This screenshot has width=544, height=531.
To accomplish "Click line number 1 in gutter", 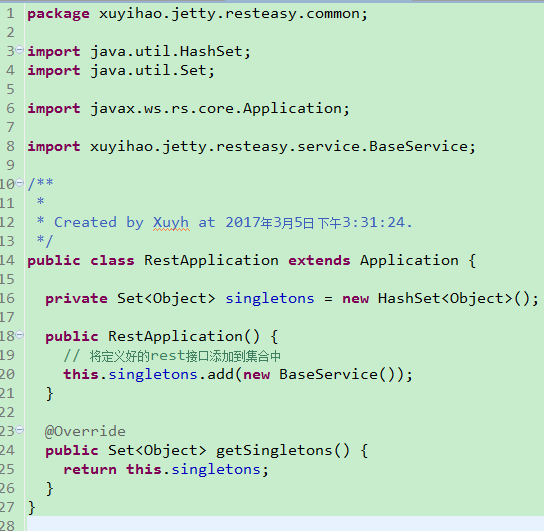I will point(10,14).
